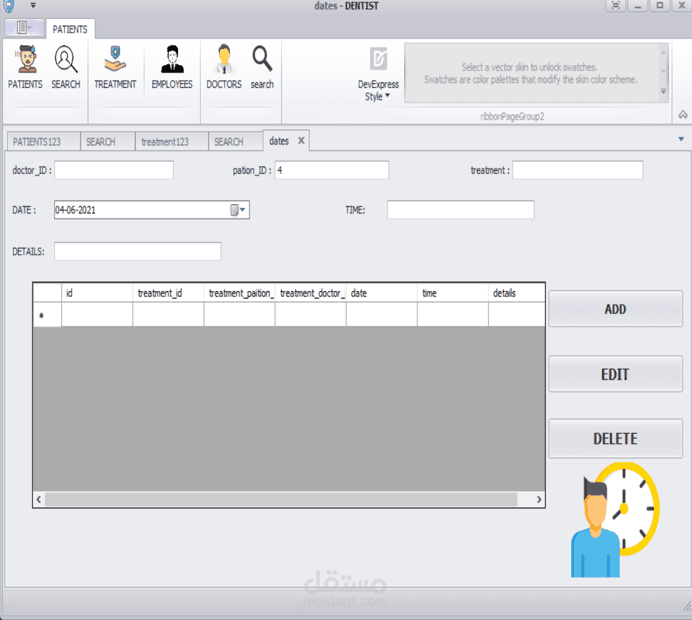Viewport: 692px width, 620px height.
Task: Open the document tab list dropdown arrow
Action: [681, 139]
